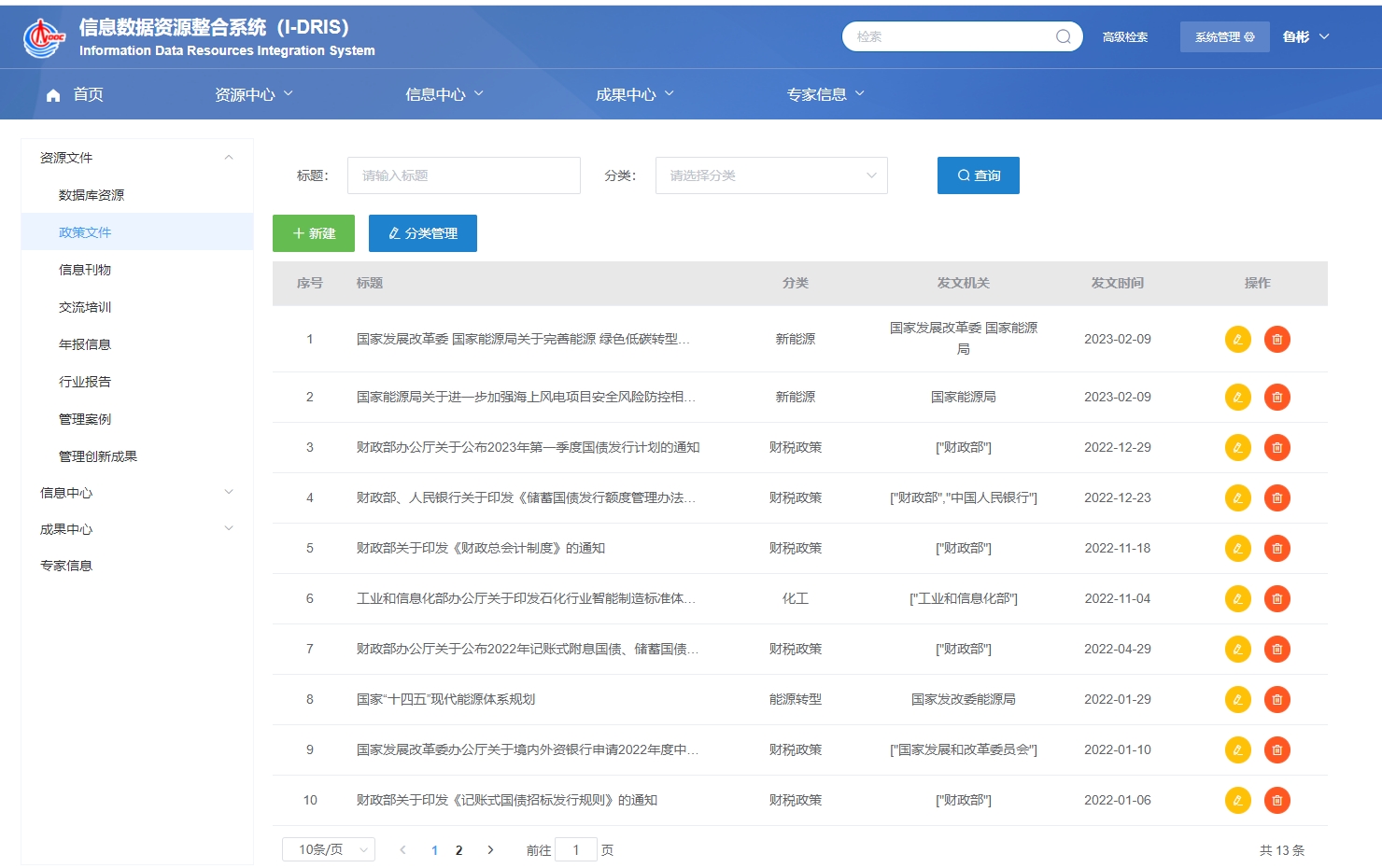The height and width of the screenshot is (868, 1382).
Task: Click the previous page arrow
Action: click(402, 850)
